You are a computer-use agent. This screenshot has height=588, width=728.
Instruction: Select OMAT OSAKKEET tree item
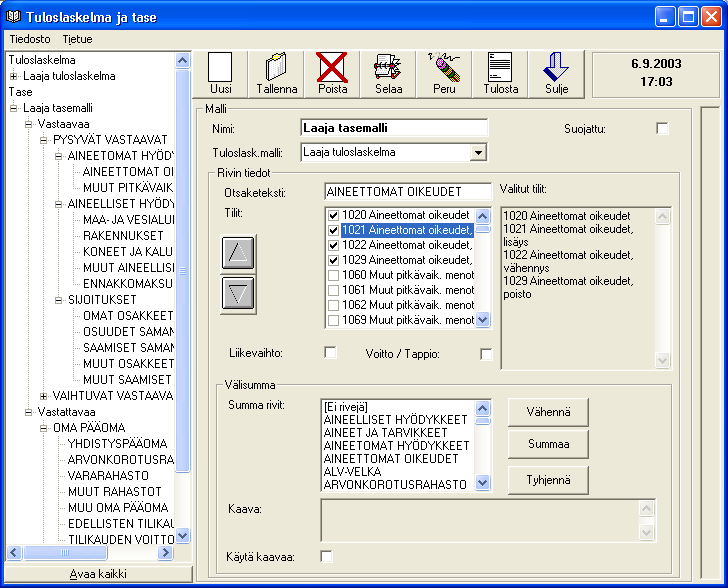[x=128, y=316]
